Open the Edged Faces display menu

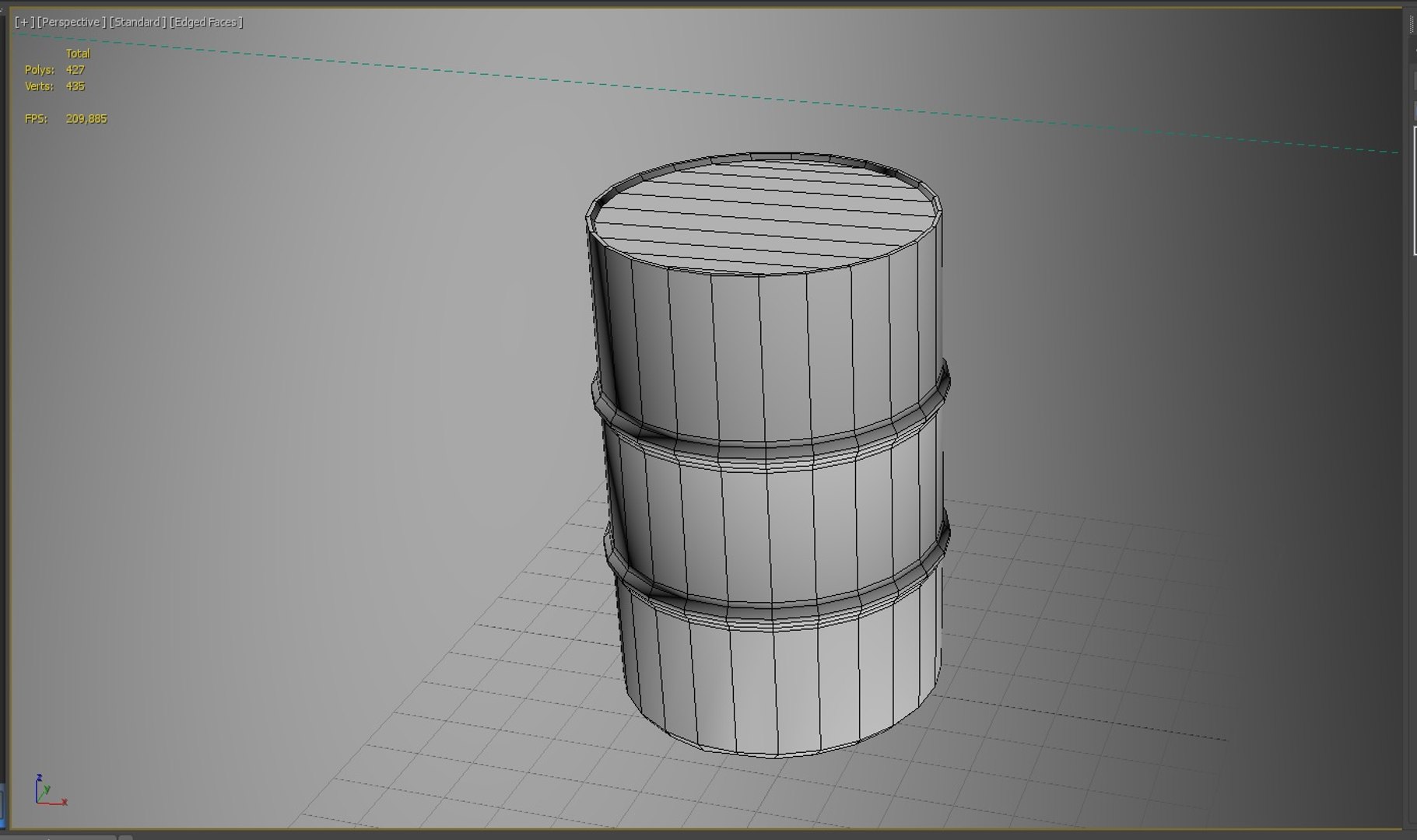[x=206, y=22]
